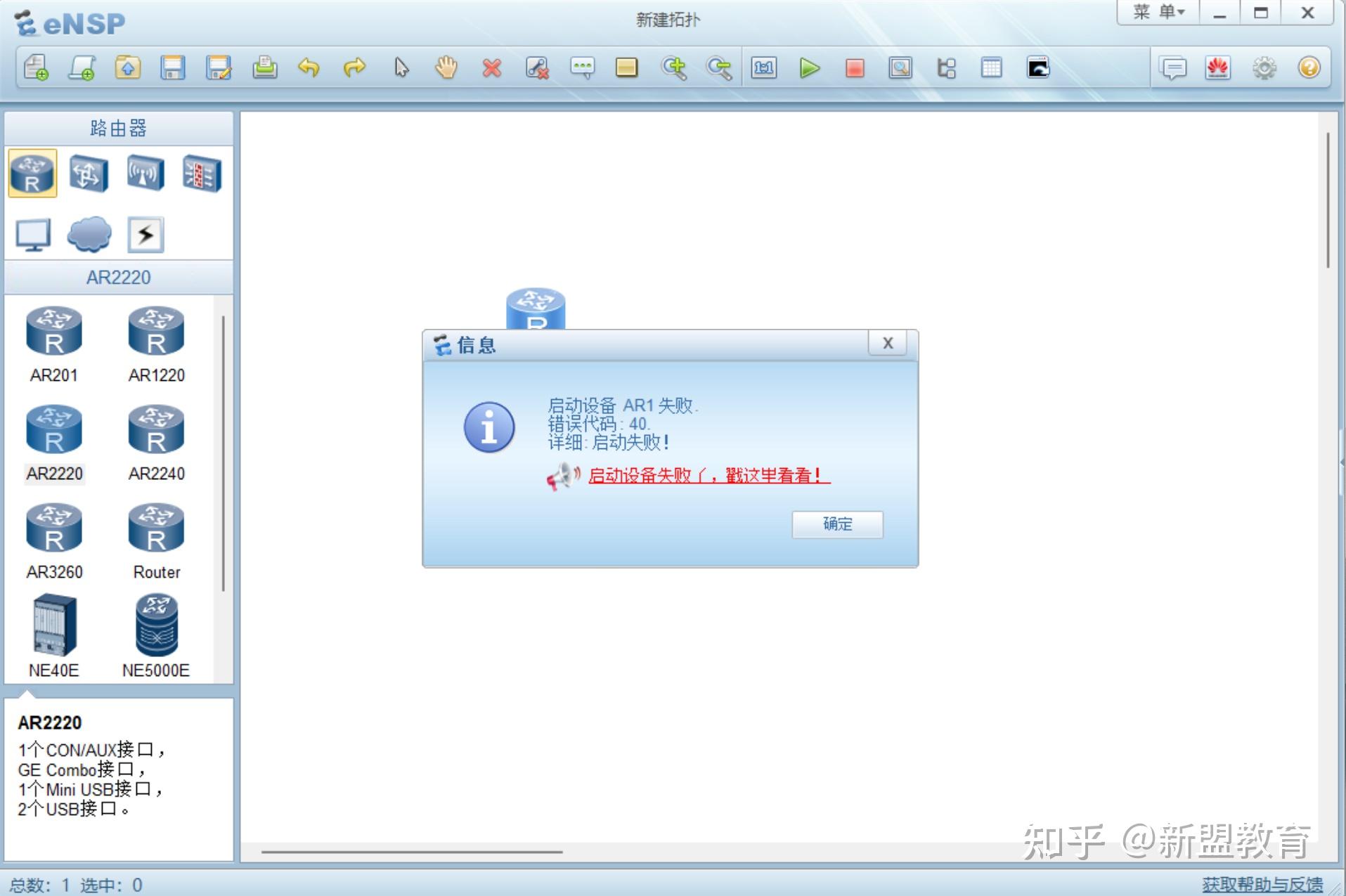
Task: Open the interface list table tool
Action: [990, 68]
